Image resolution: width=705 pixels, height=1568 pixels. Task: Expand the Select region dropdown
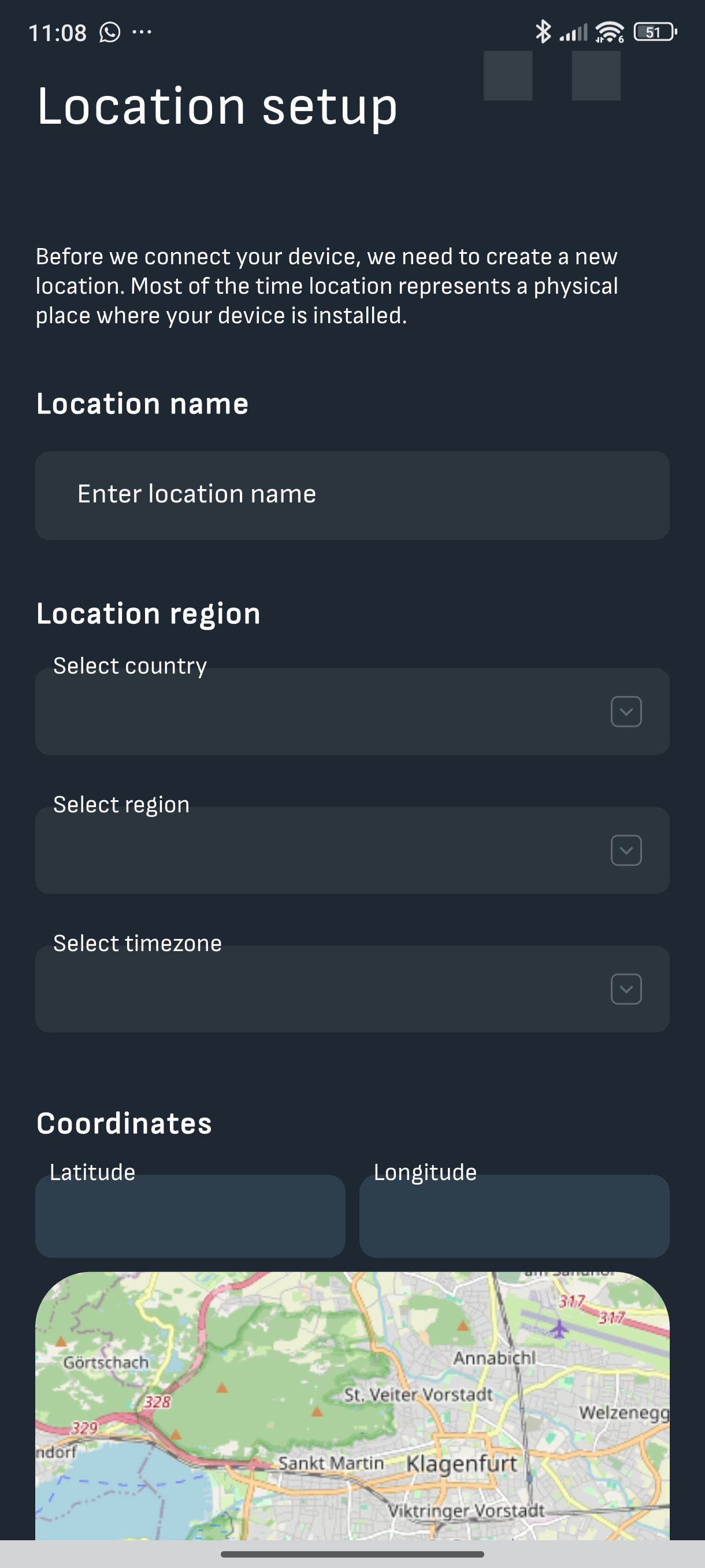coord(352,850)
